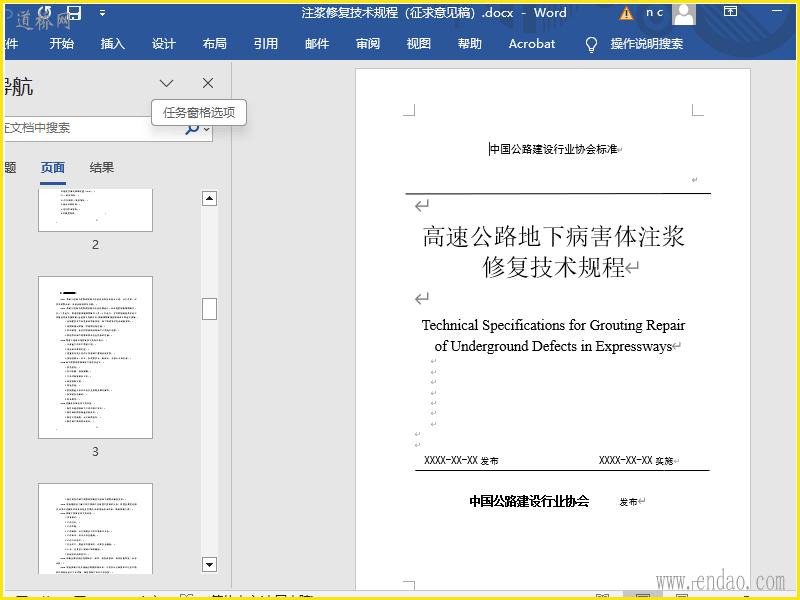Open Ribbon Display Options icon
The image size is (800, 600).
730,11
